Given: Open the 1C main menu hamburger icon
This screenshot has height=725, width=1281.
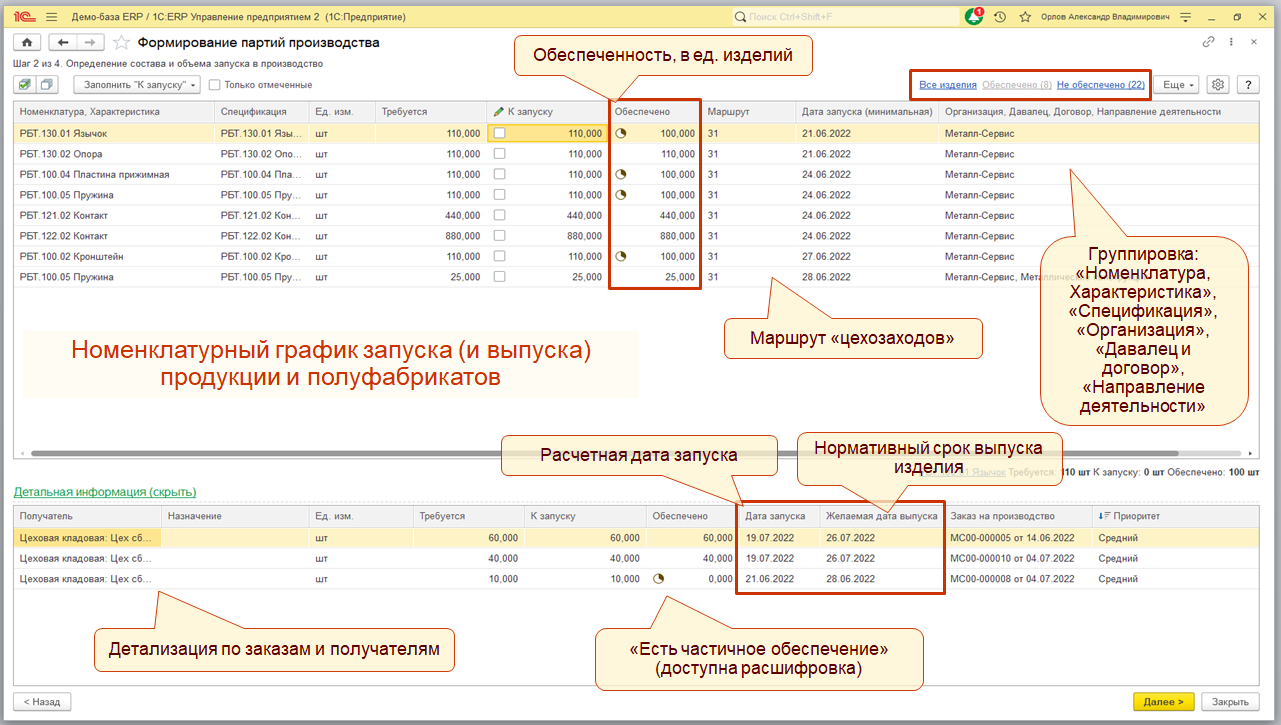Looking at the screenshot, I should pyautogui.click(x=51, y=17).
